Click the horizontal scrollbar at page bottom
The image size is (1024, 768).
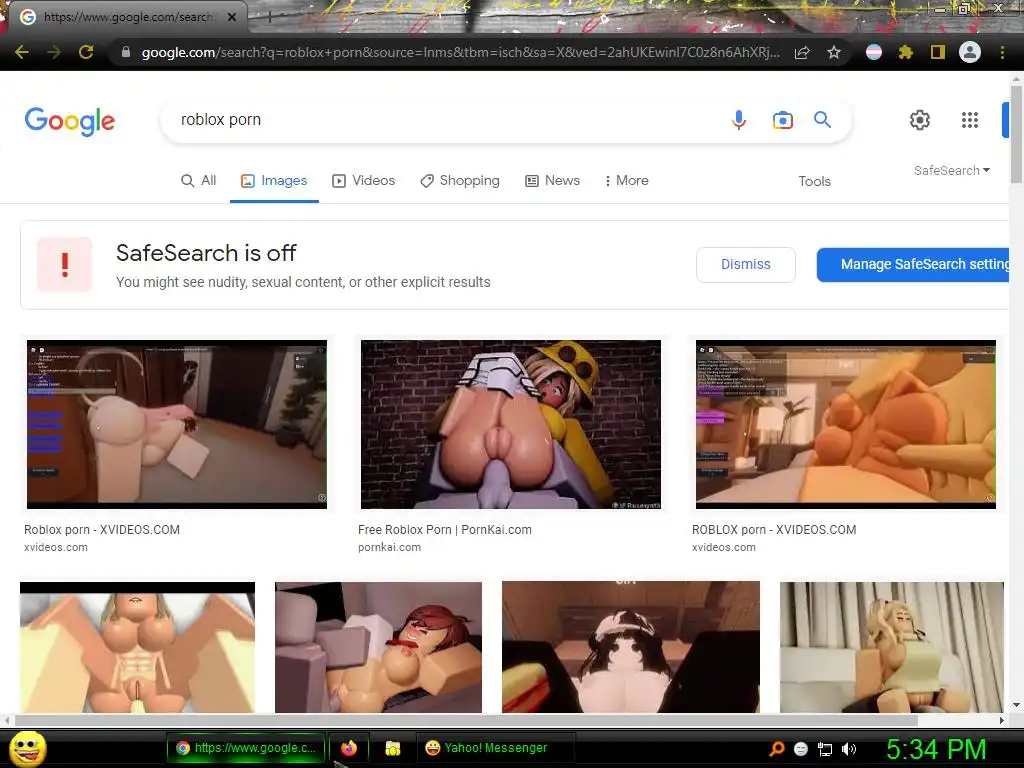tap(466, 720)
